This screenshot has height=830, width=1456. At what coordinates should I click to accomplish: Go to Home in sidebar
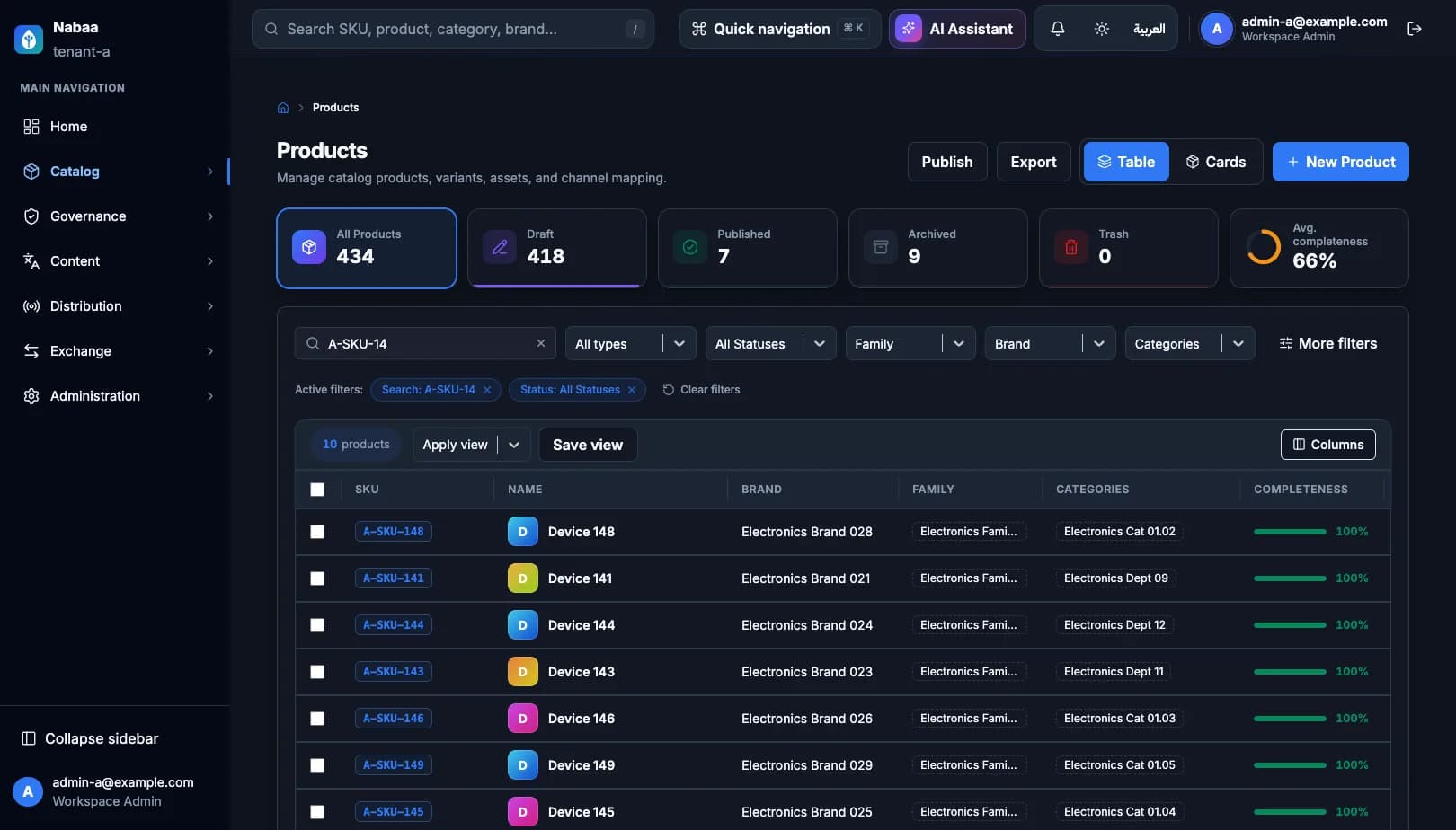[x=119, y=127]
